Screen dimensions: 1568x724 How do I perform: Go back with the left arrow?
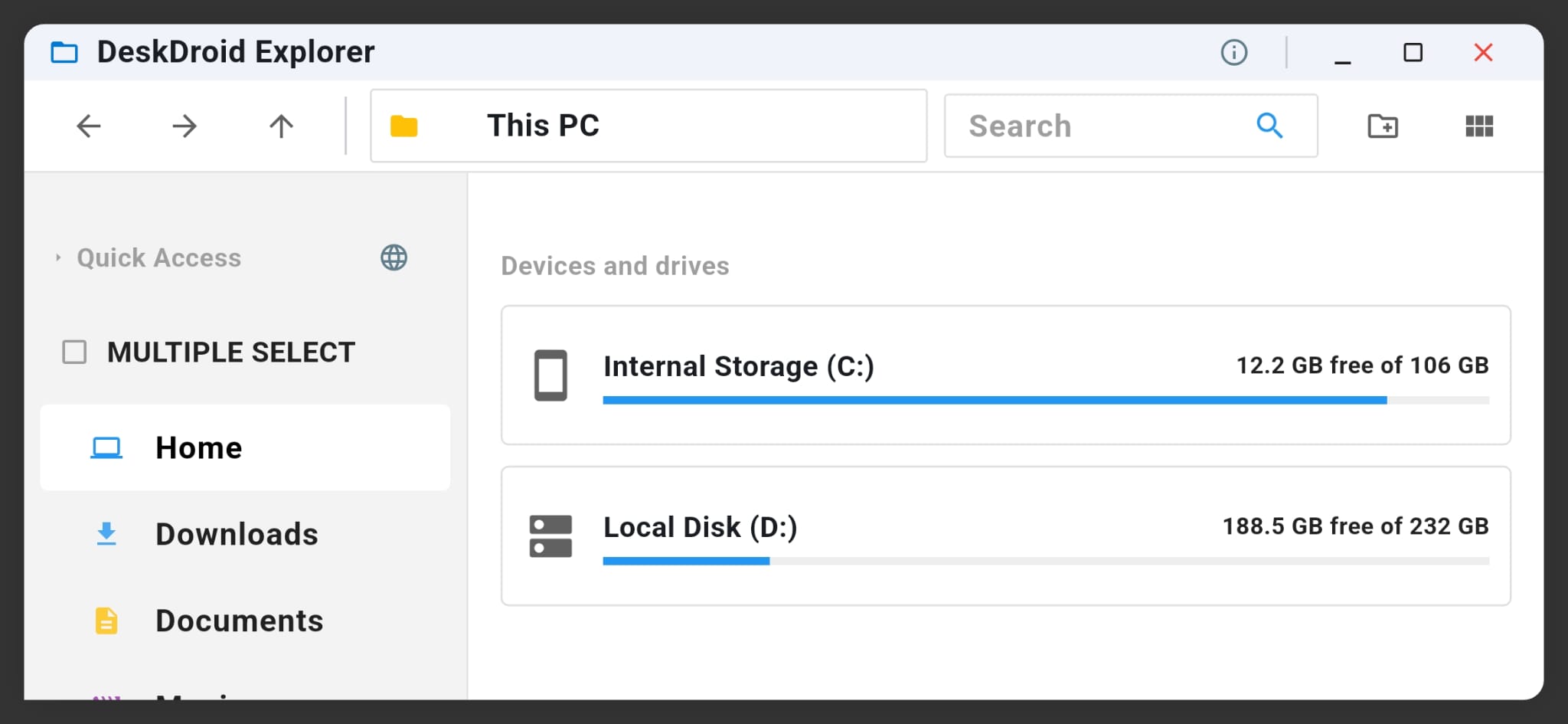click(89, 126)
